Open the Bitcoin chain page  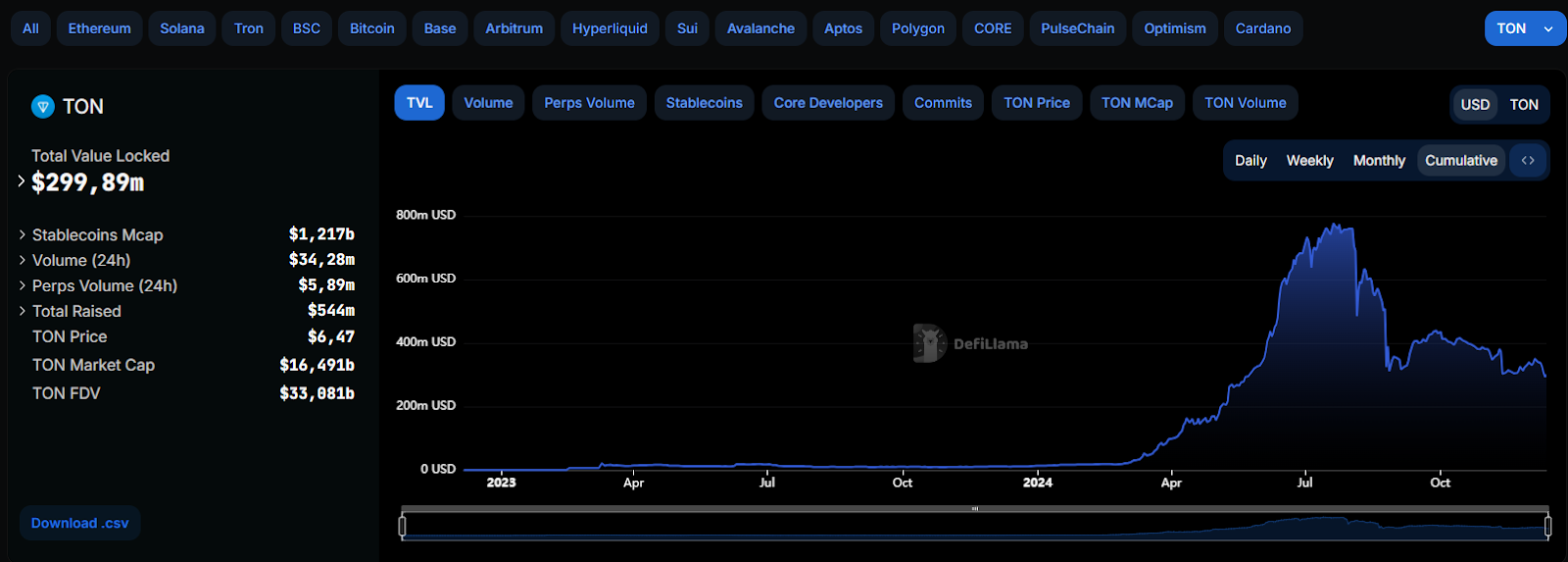372,28
